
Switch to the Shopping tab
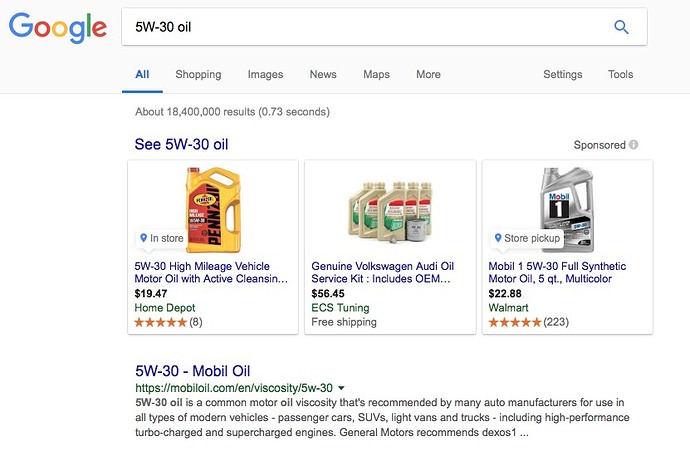(198, 74)
